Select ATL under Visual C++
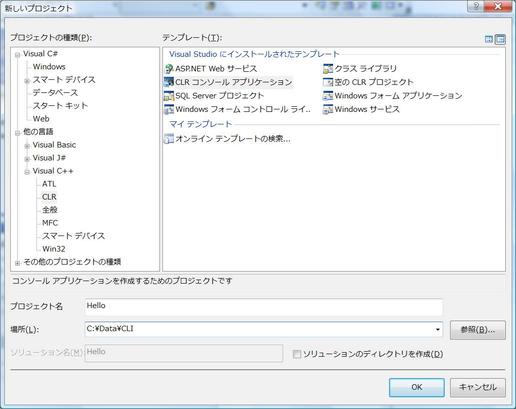The height and width of the screenshot is (409, 516). (49, 184)
